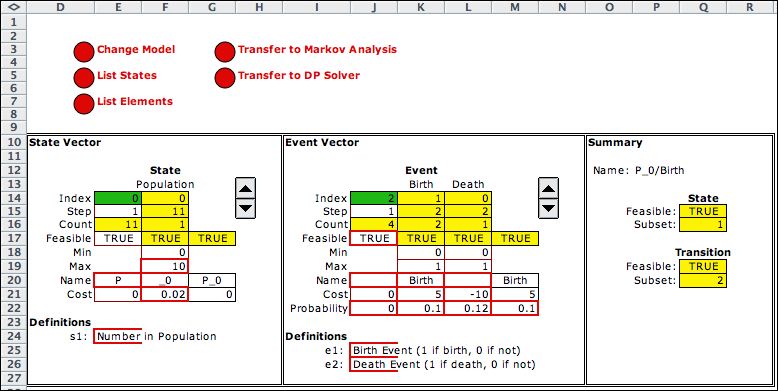Viewport: 778px width, 391px height.
Task: Click State Name cell containing P
Action: pyautogui.click(x=118, y=280)
